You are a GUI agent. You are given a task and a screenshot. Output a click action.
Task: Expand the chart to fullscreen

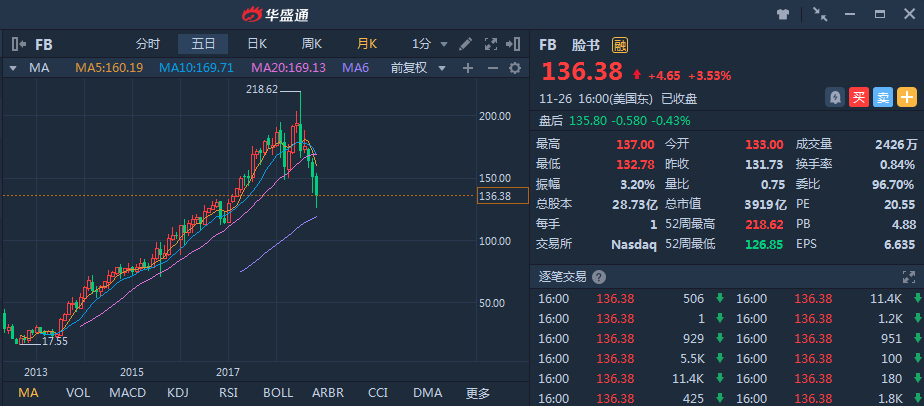[x=490, y=44]
